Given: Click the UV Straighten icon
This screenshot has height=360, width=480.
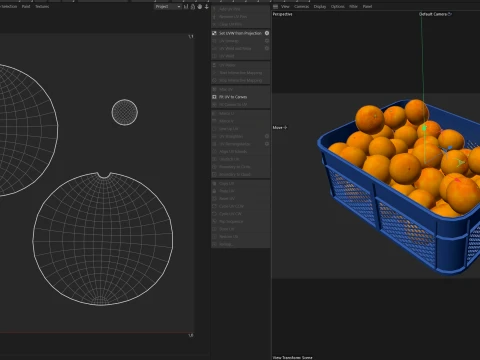Looking at the screenshot, I should coord(214,136).
